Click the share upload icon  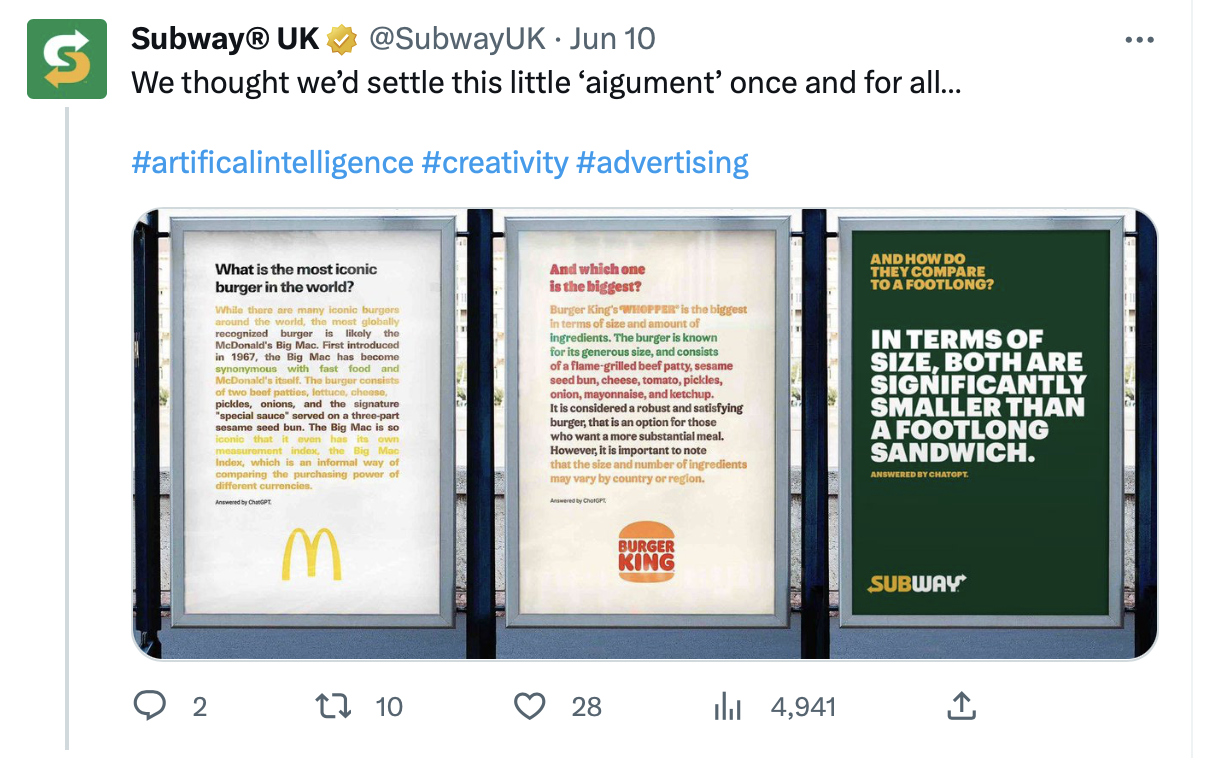click(x=959, y=707)
